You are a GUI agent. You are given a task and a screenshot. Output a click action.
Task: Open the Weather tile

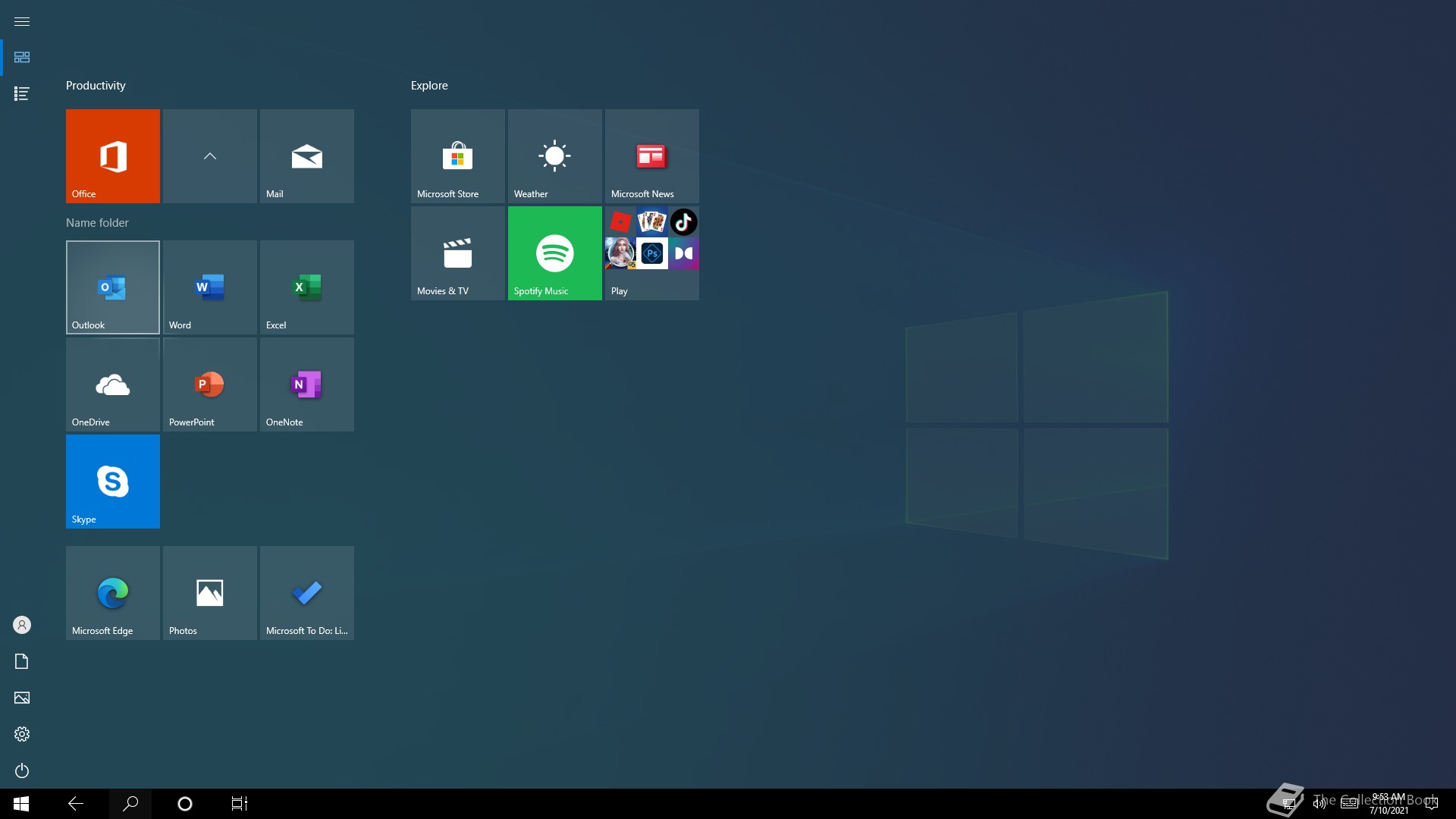(x=555, y=156)
